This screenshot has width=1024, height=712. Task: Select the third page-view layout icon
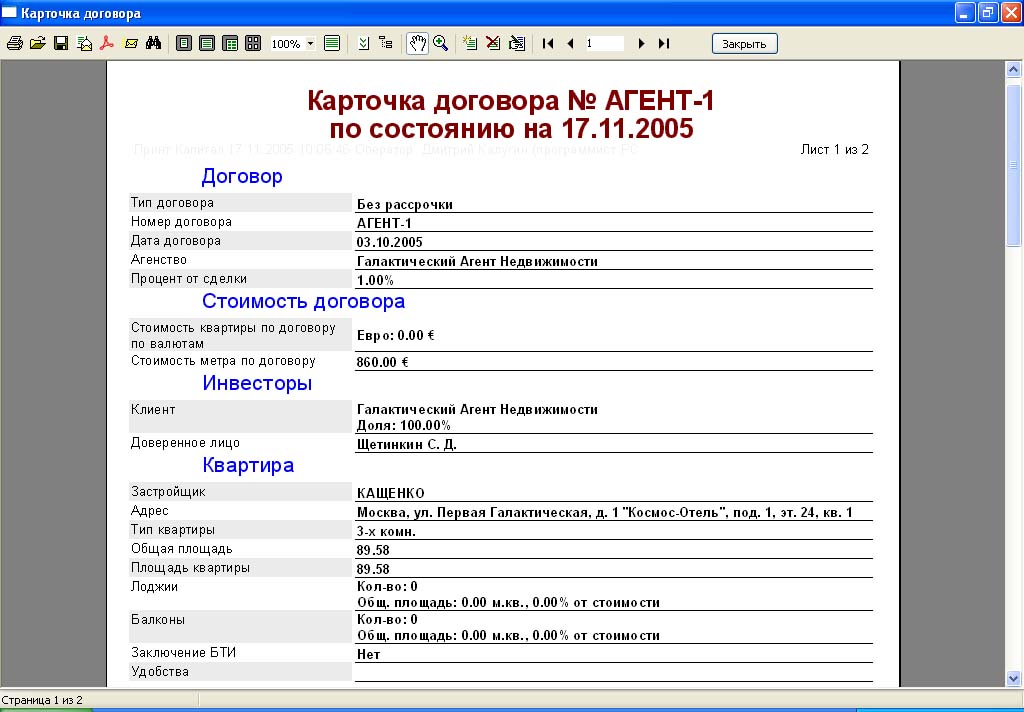230,44
